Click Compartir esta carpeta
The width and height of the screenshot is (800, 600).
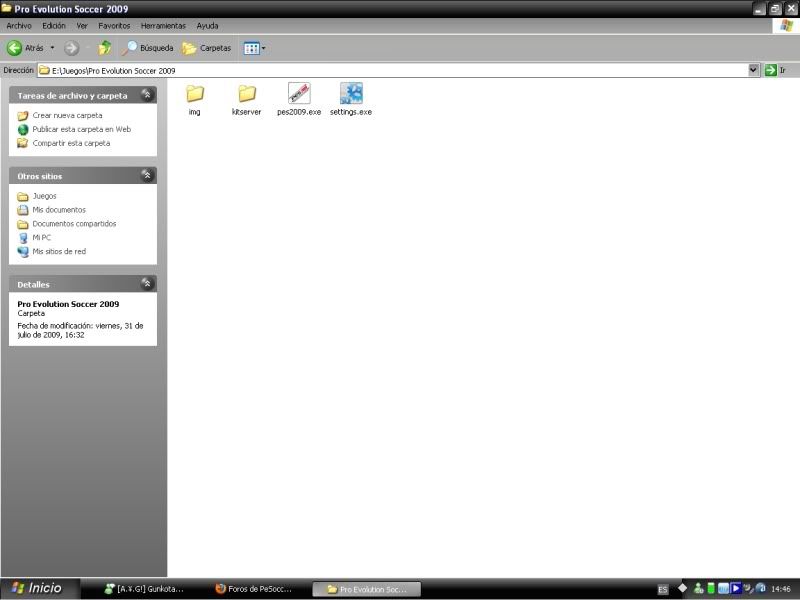point(71,143)
